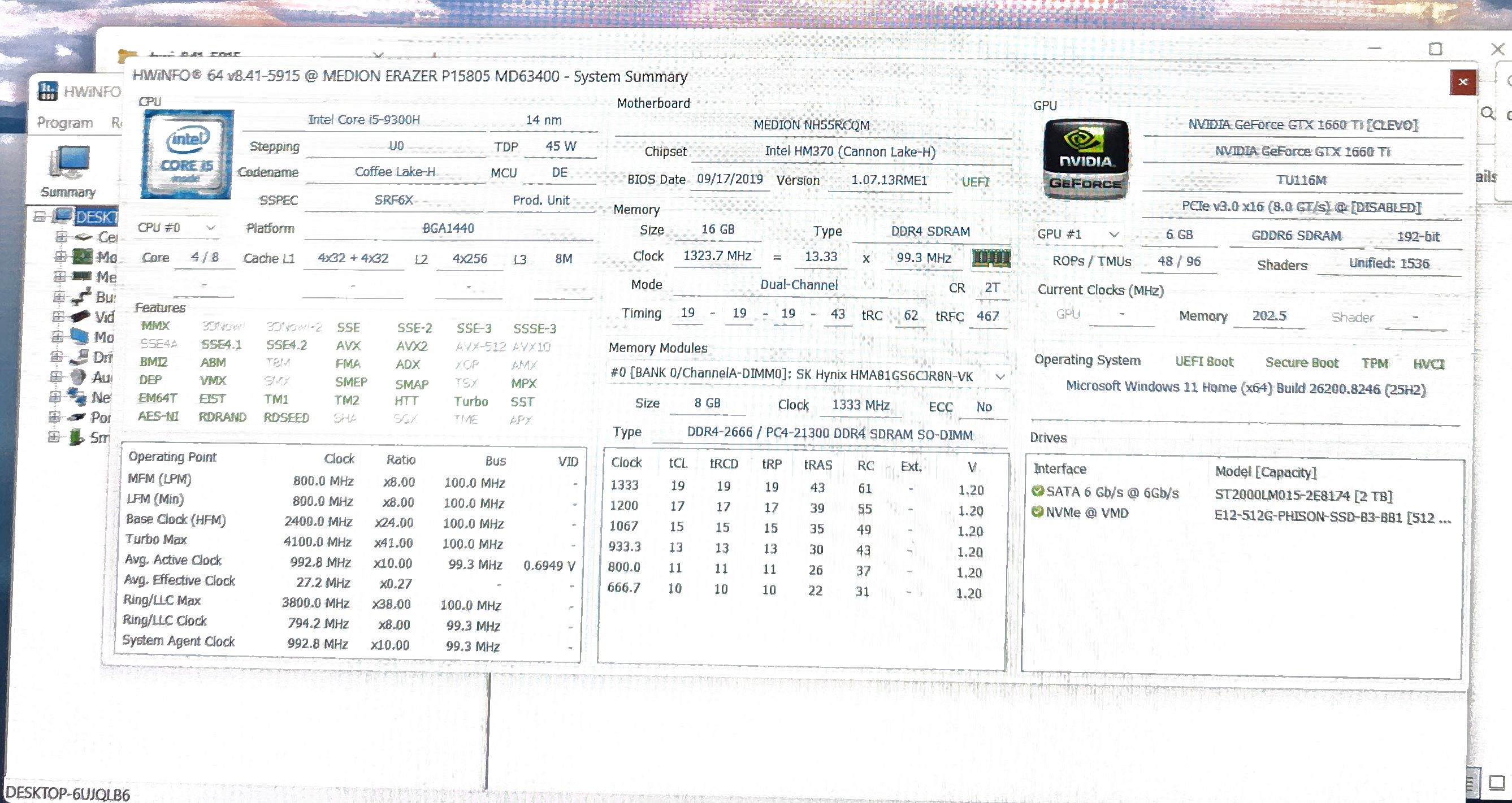Click the 'AVX2' feature flag
Screen dimensions: 1512x803
pyautogui.click(x=411, y=346)
